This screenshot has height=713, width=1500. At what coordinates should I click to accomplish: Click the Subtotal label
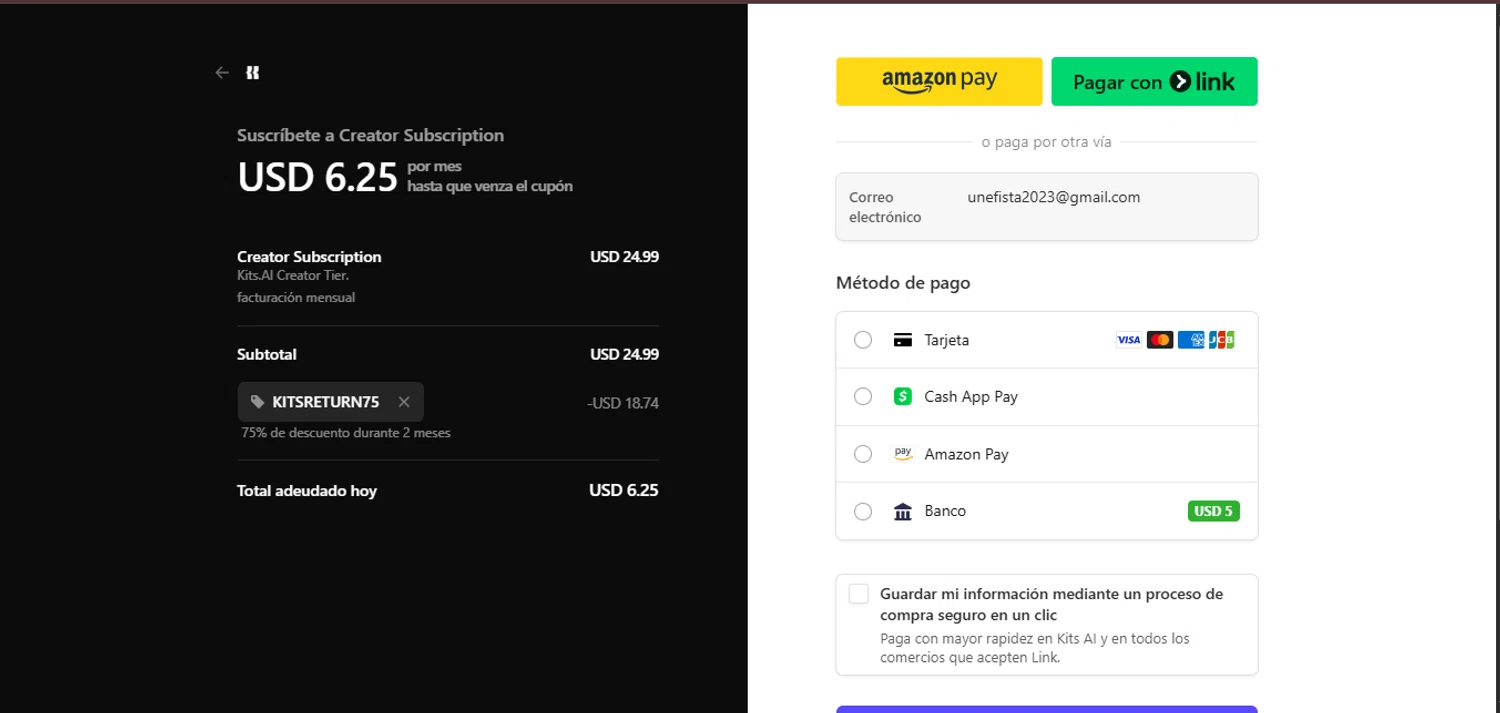267,354
